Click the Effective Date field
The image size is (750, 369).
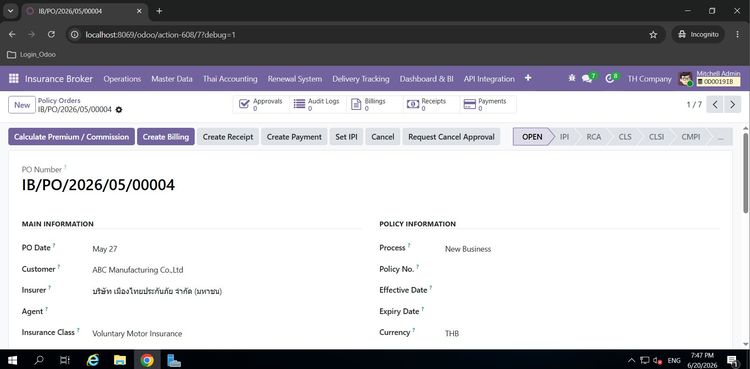[x=581, y=291]
